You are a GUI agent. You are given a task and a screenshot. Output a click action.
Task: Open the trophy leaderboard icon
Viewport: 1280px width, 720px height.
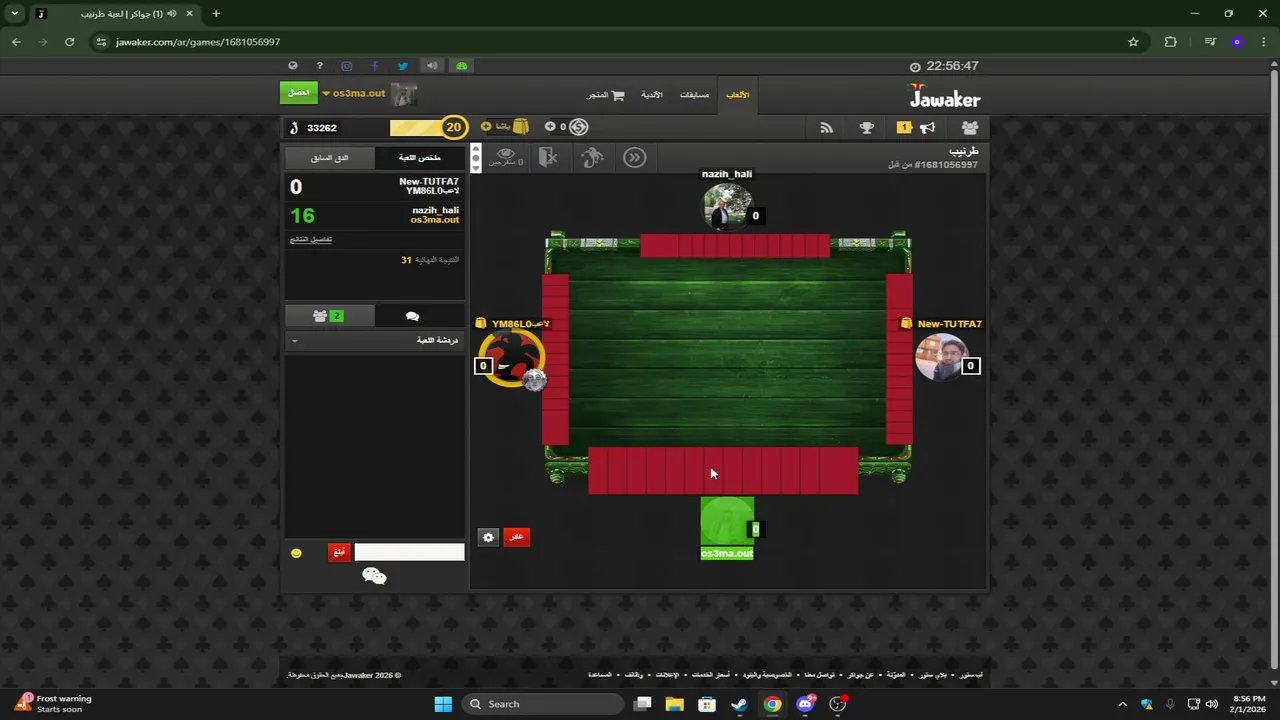click(x=867, y=128)
